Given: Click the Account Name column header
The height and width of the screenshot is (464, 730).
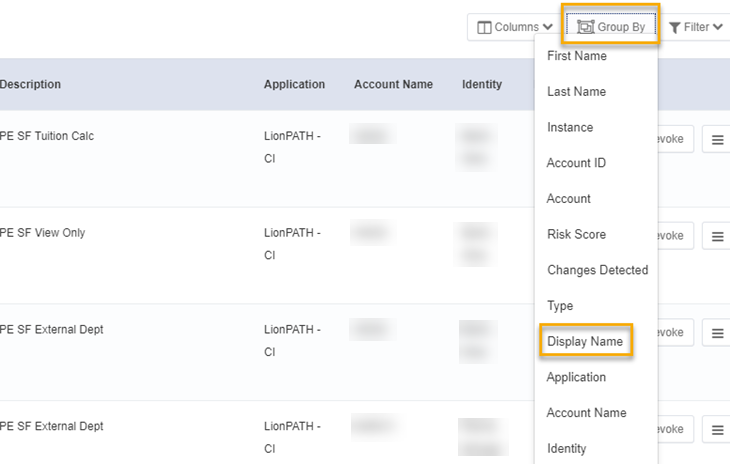Looking at the screenshot, I should click(393, 84).
